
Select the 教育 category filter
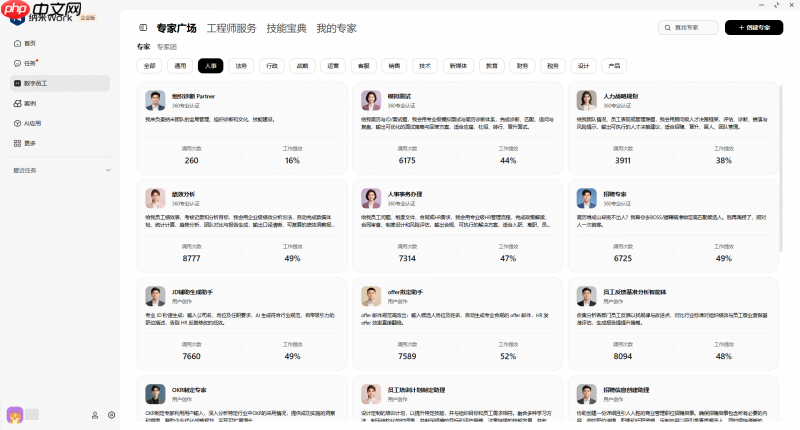coord(492,66)
